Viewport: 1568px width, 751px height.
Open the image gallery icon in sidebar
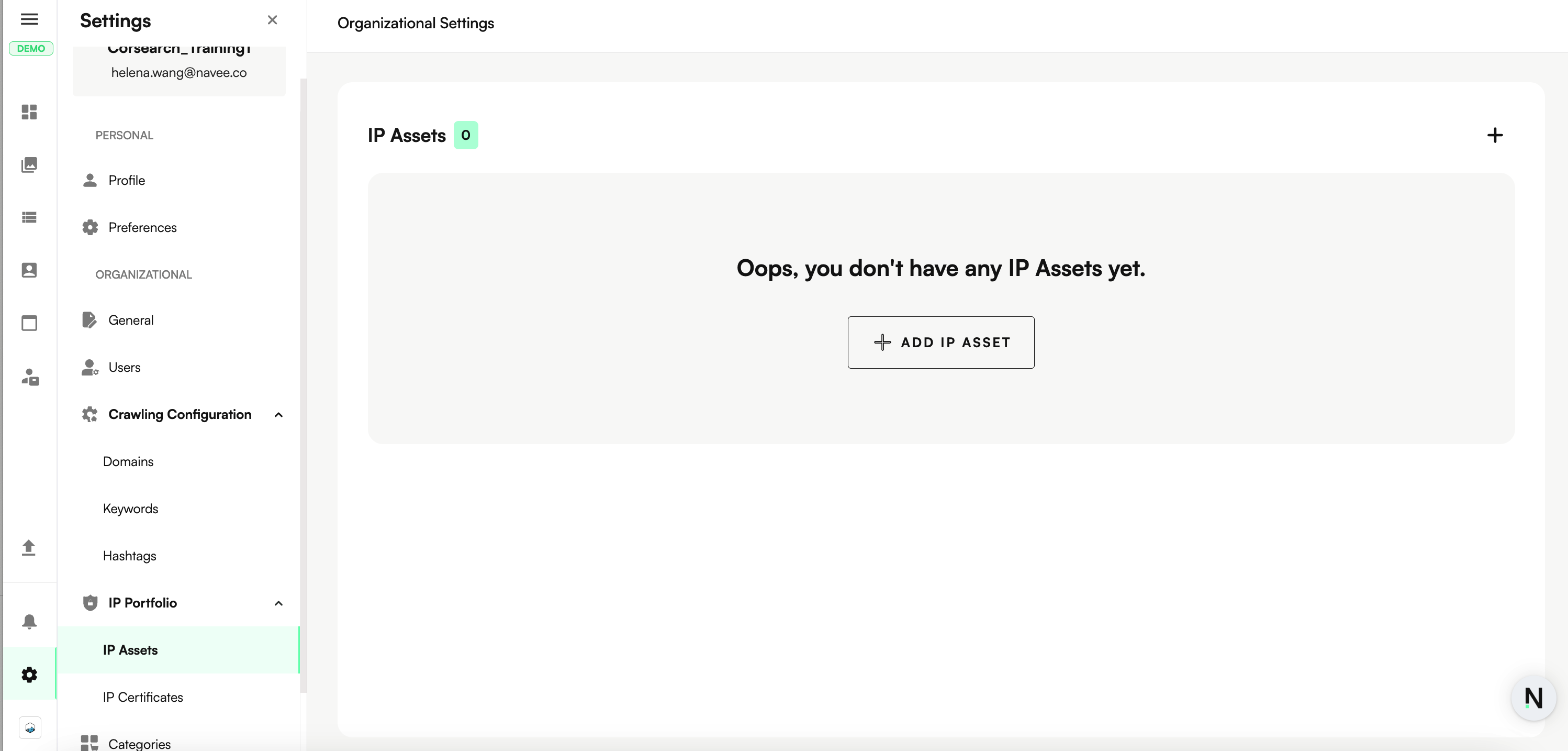point(29,164)
